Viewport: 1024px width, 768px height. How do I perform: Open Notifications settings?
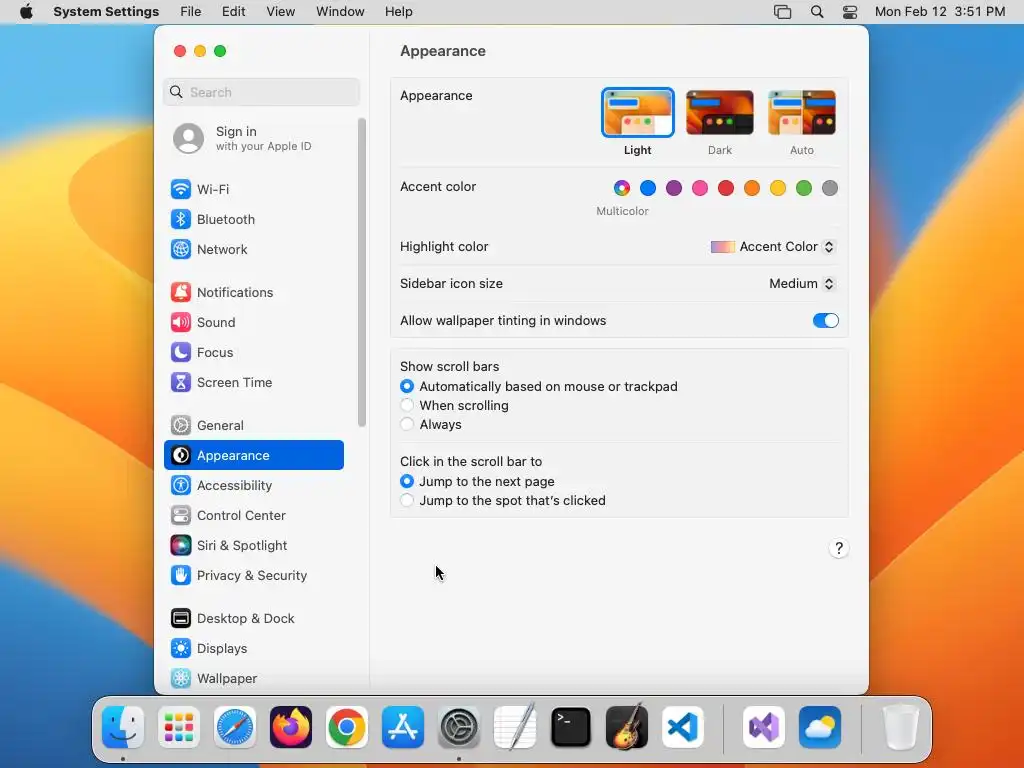[x=253, y=293]
